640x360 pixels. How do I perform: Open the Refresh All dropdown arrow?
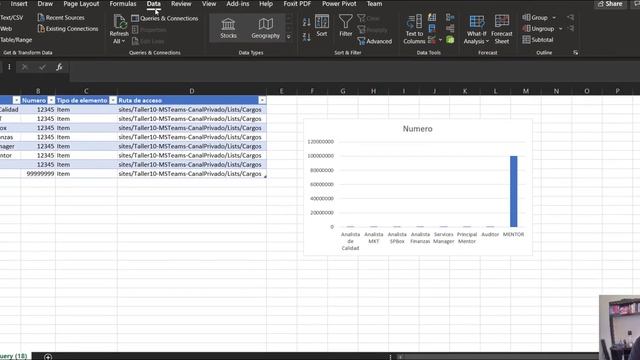pos(123,41)
